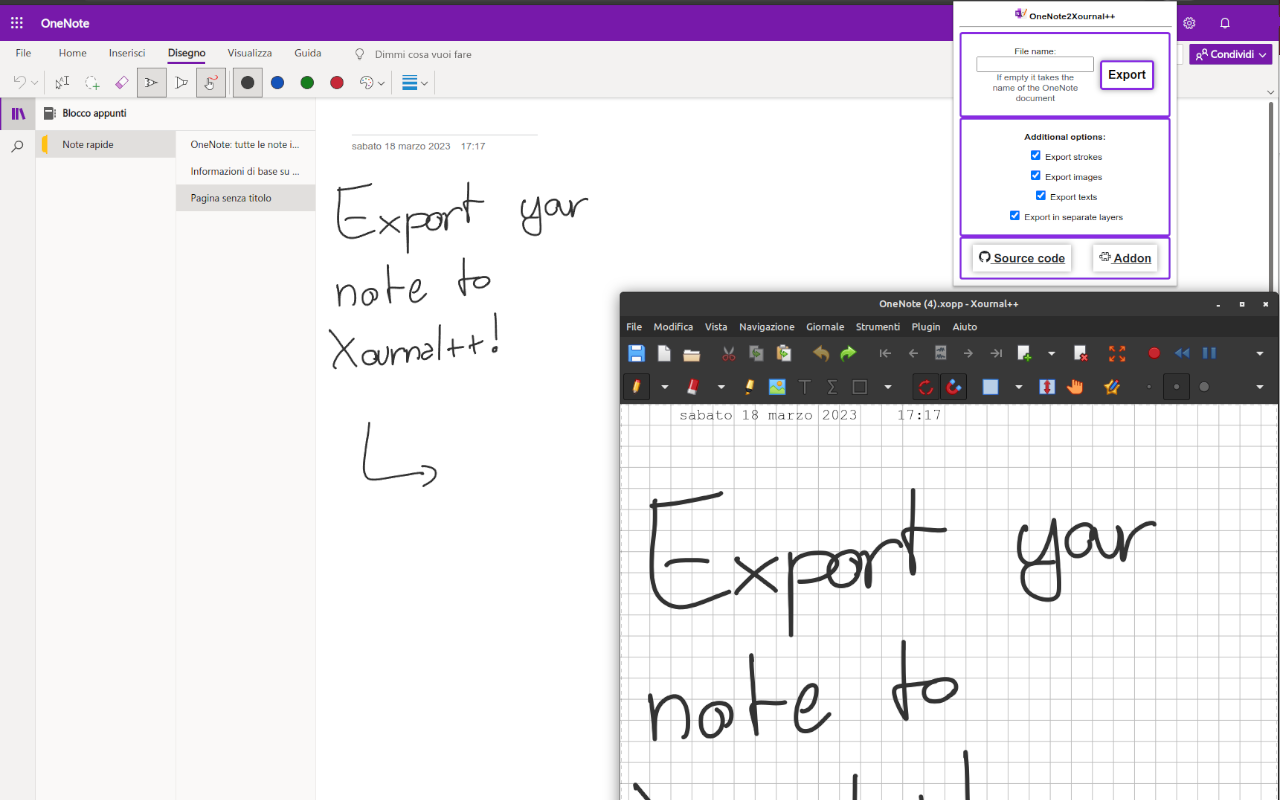Select the blue pen color in OneNote
The image size is (1280, 800).
pyautogui.click(x=277, y=83)
